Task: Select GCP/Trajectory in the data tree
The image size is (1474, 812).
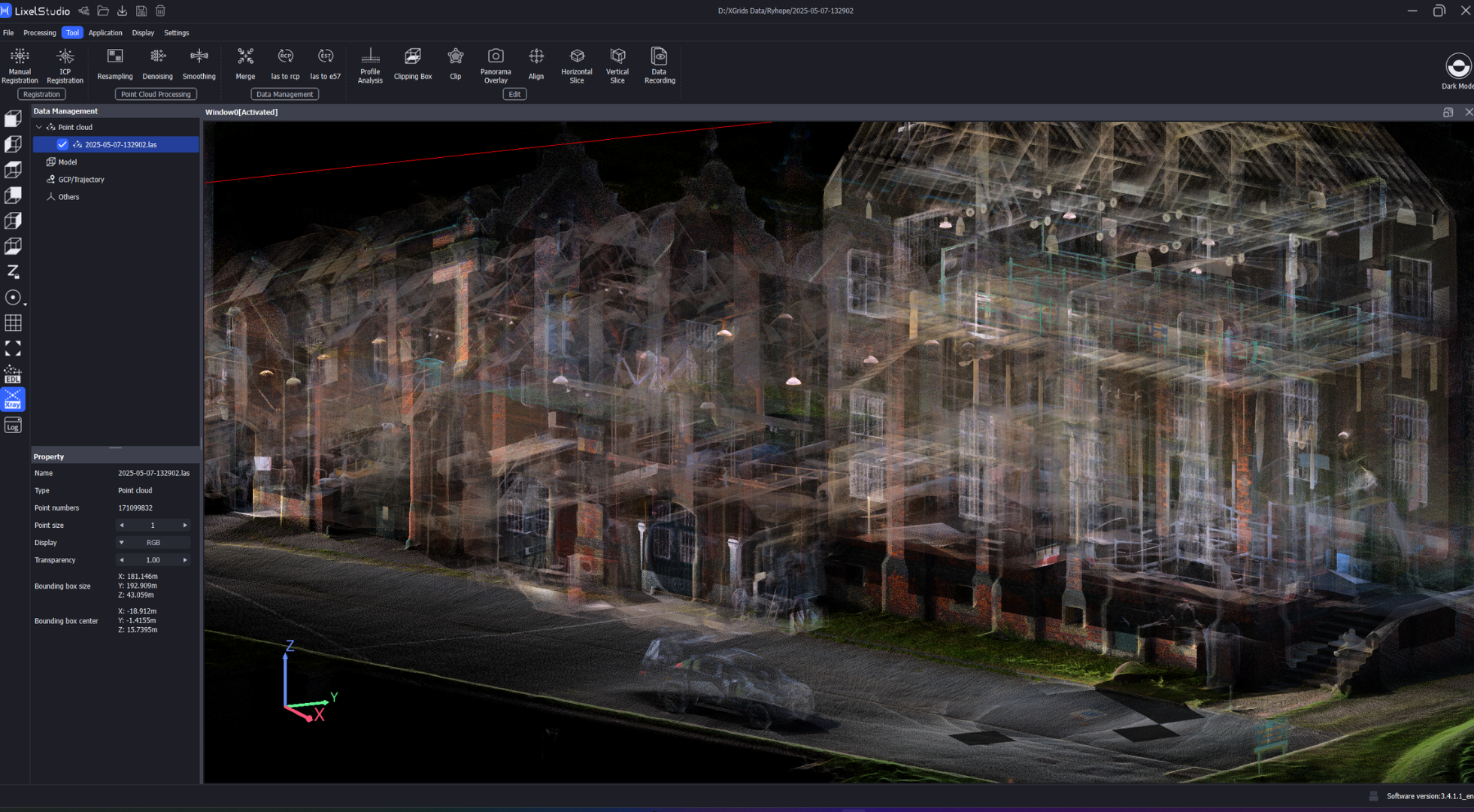Action: [x=80, y=180]
